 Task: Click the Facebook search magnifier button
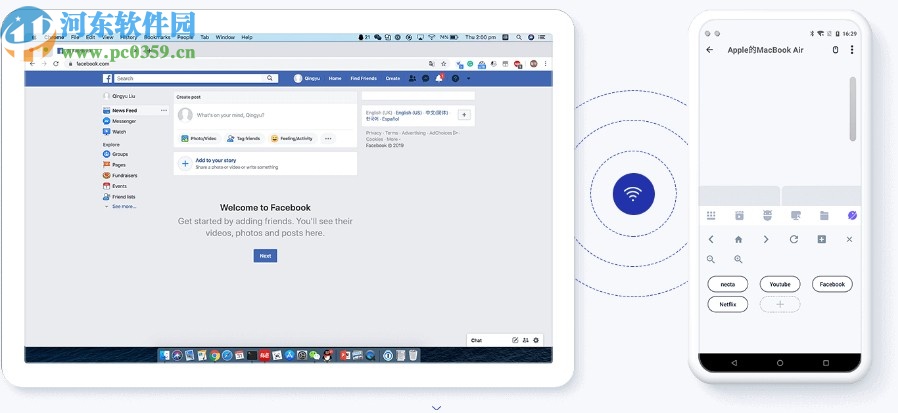click(270, 78)
